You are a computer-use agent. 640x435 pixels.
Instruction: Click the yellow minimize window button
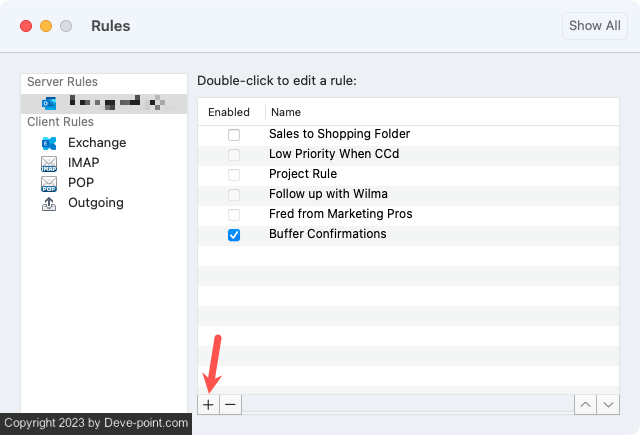[x=46, y=26]
